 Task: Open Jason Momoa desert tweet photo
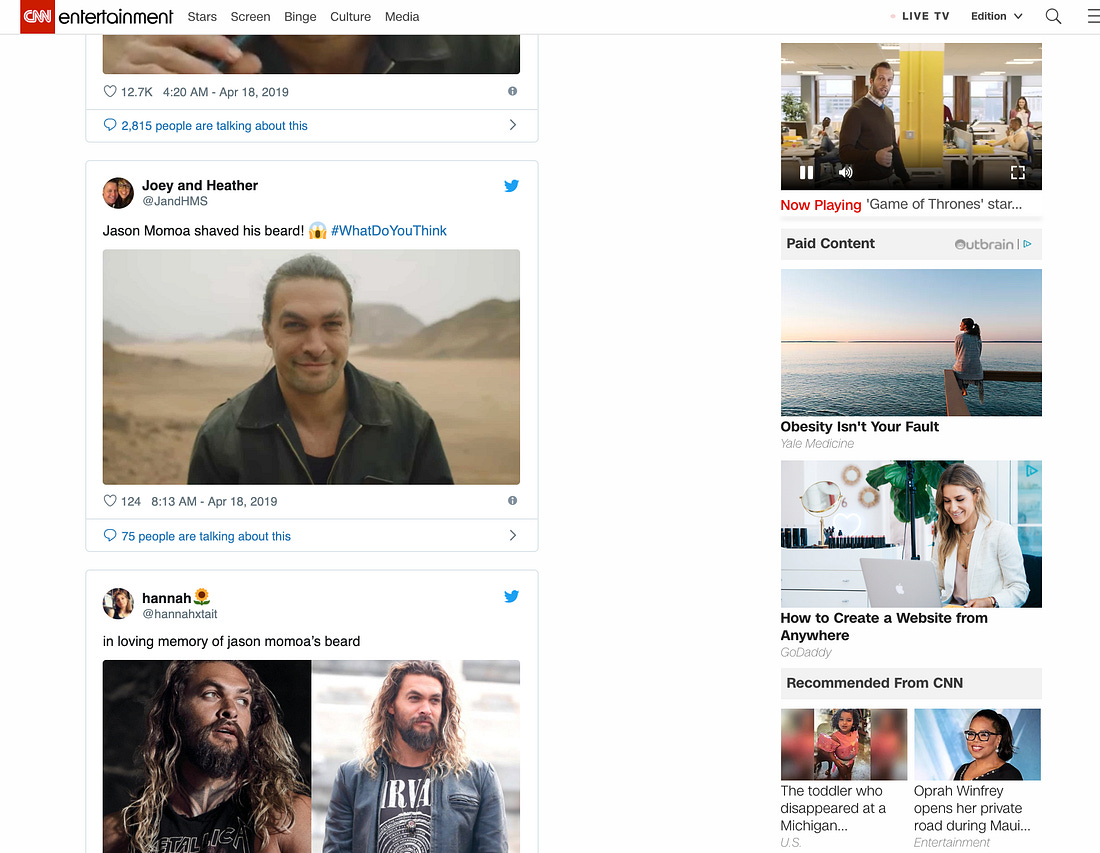coord(311,367)
